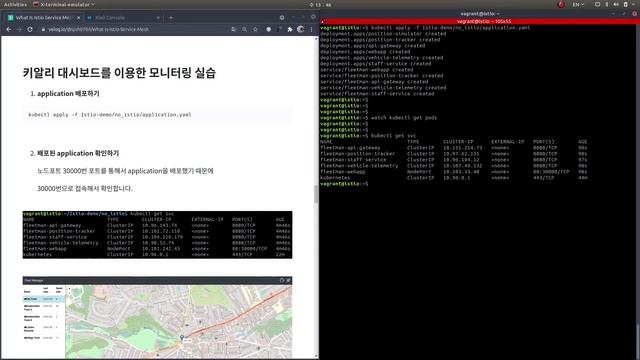The width and height of the screenshot is (640, 360).
Task: Click the volume icon in system tray
Action: point(616,4)
